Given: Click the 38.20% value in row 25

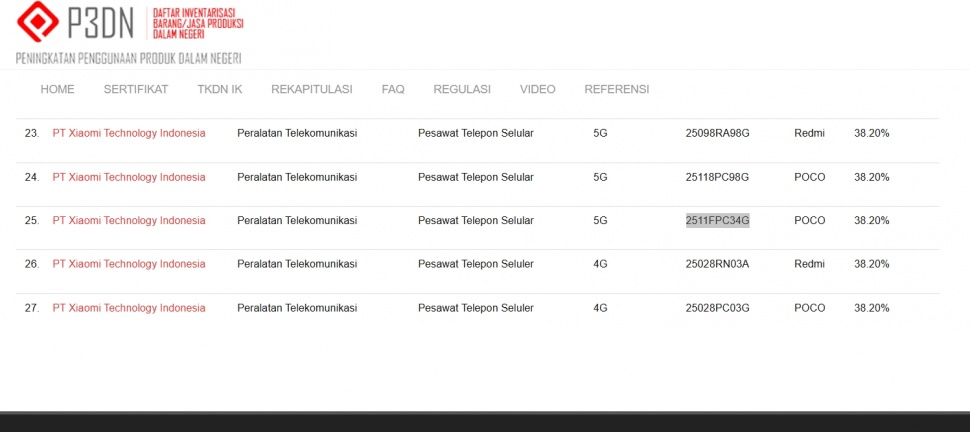Looking at the screenshot, I should [x=872, y=220].
